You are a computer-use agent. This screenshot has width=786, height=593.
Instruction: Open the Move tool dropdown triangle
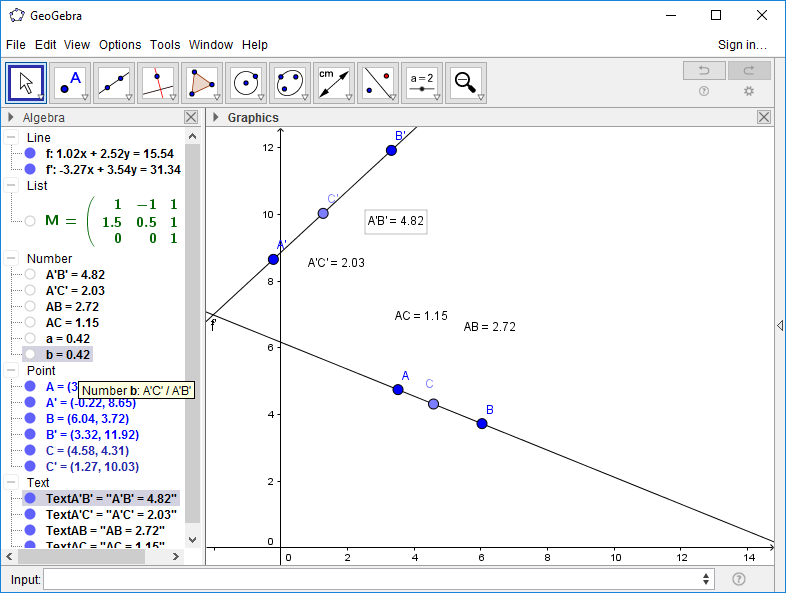(x=41, y=97)
